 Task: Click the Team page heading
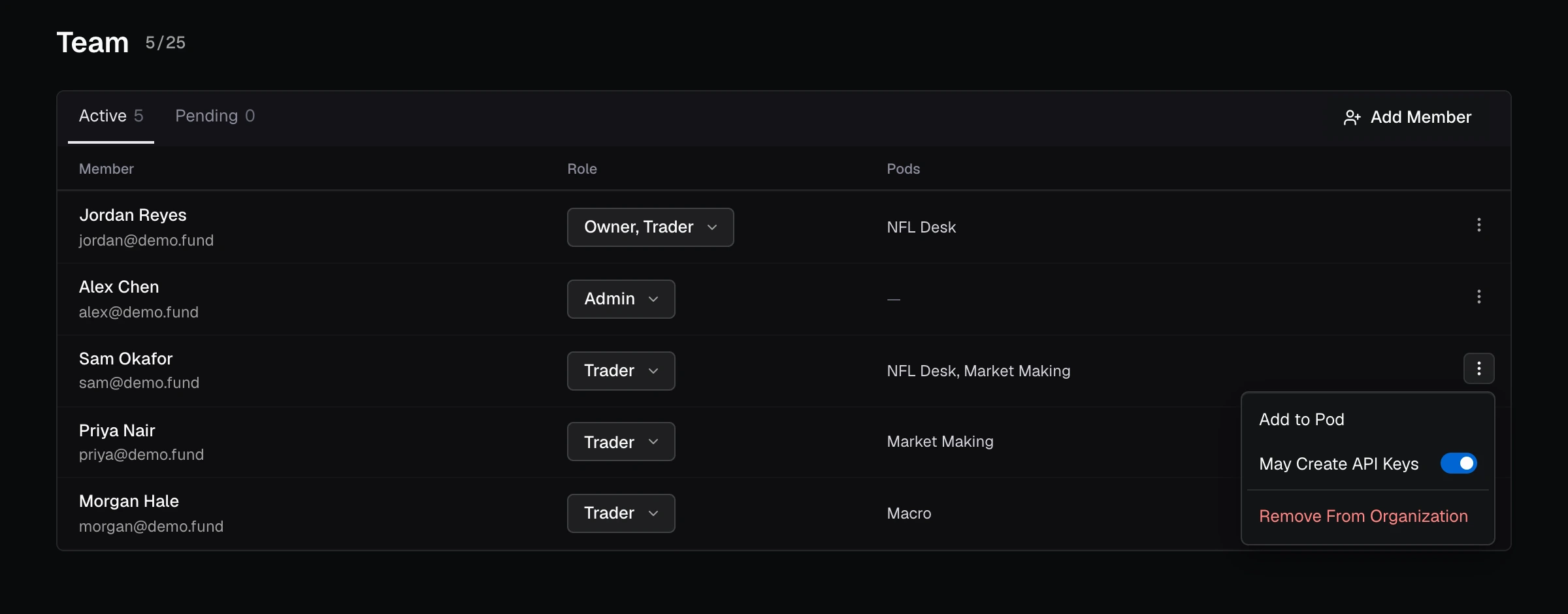click(x=93, y=42)
